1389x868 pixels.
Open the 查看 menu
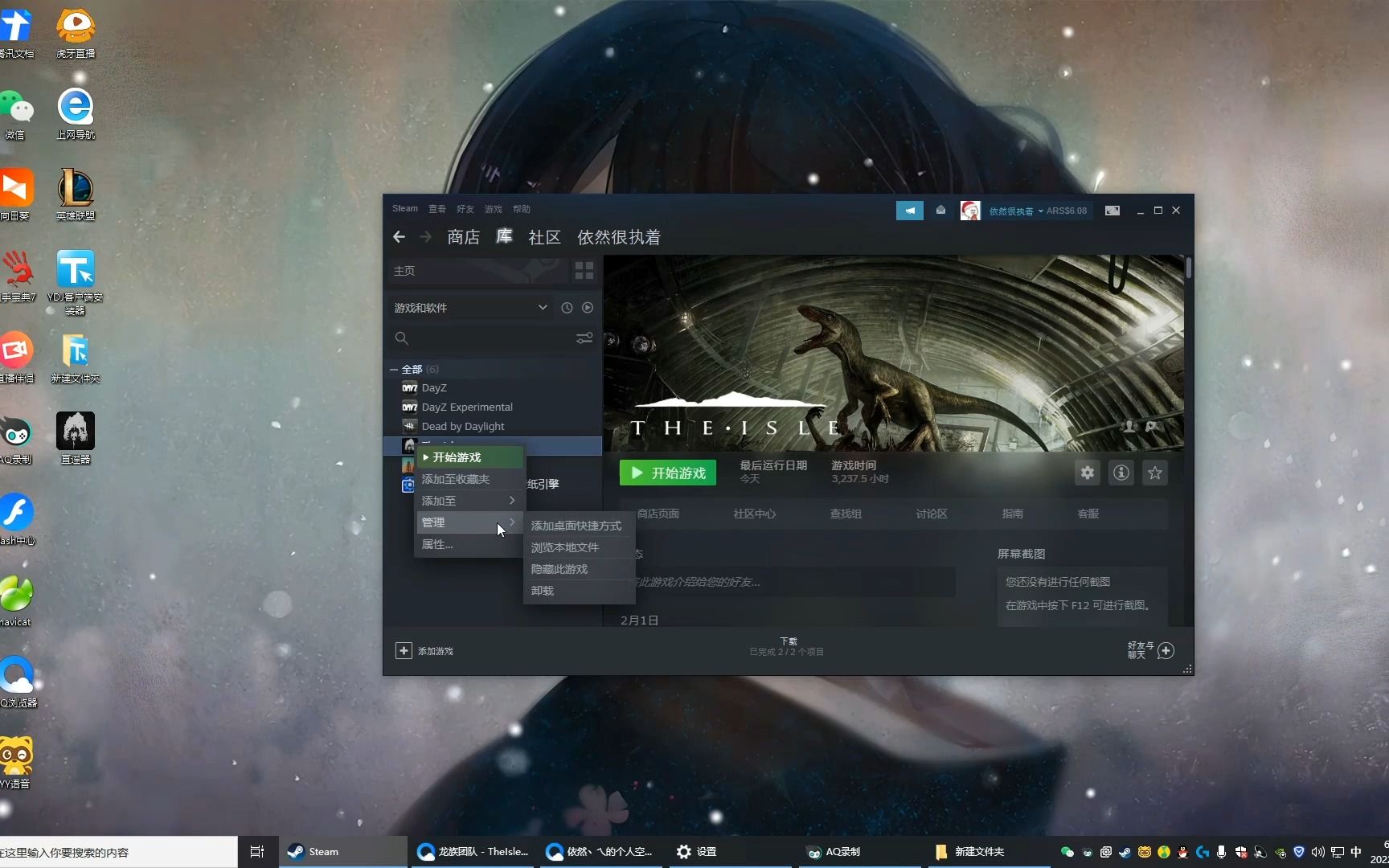437,209
